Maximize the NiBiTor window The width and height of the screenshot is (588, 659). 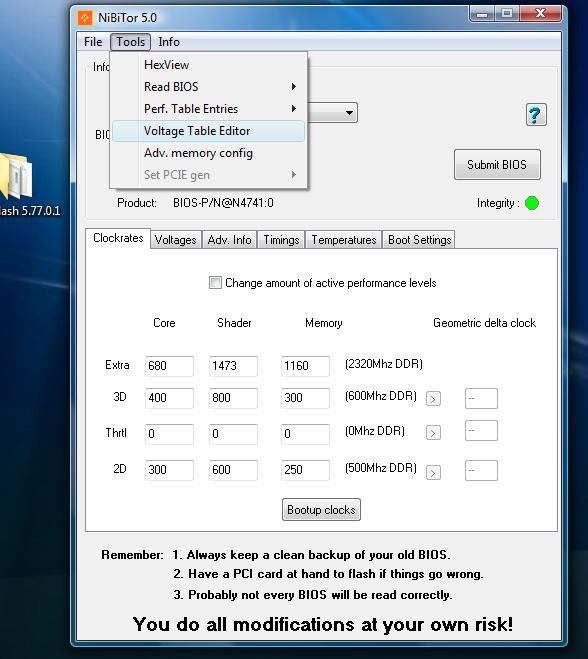pyautogui.click(x=507, y=14)
